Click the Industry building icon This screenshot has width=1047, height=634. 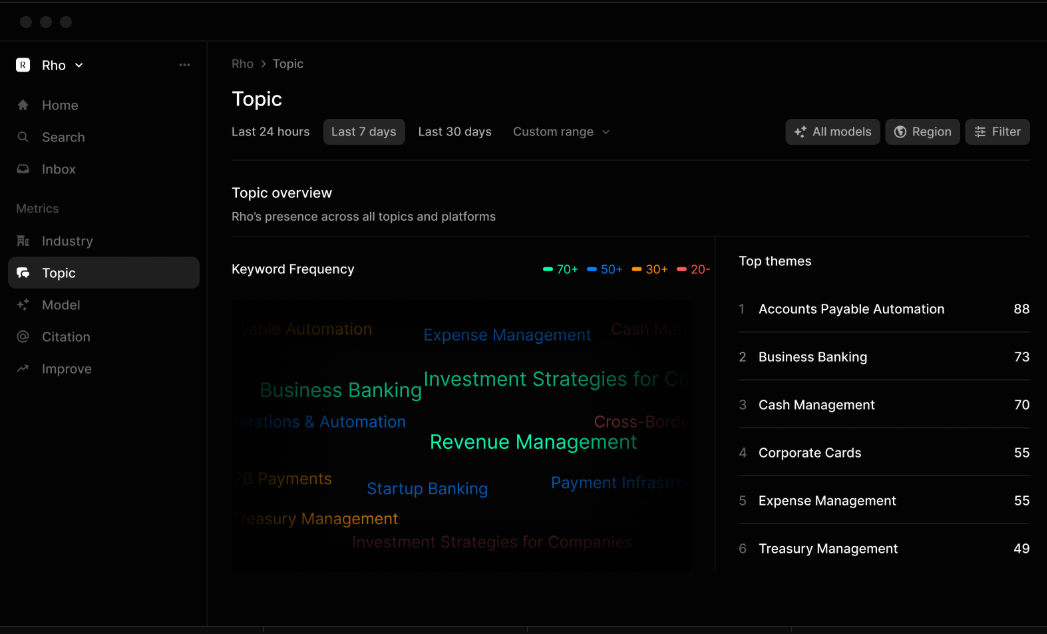[x=23, y=241]
